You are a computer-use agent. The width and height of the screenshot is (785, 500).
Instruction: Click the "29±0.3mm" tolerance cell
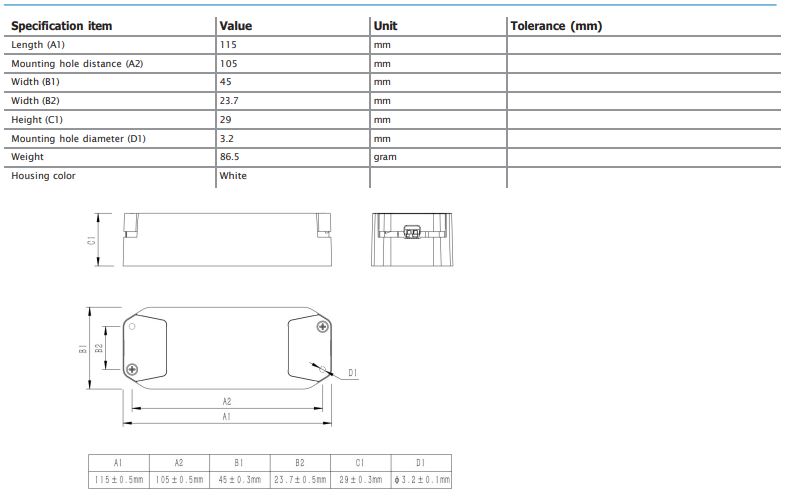point(360,479)
